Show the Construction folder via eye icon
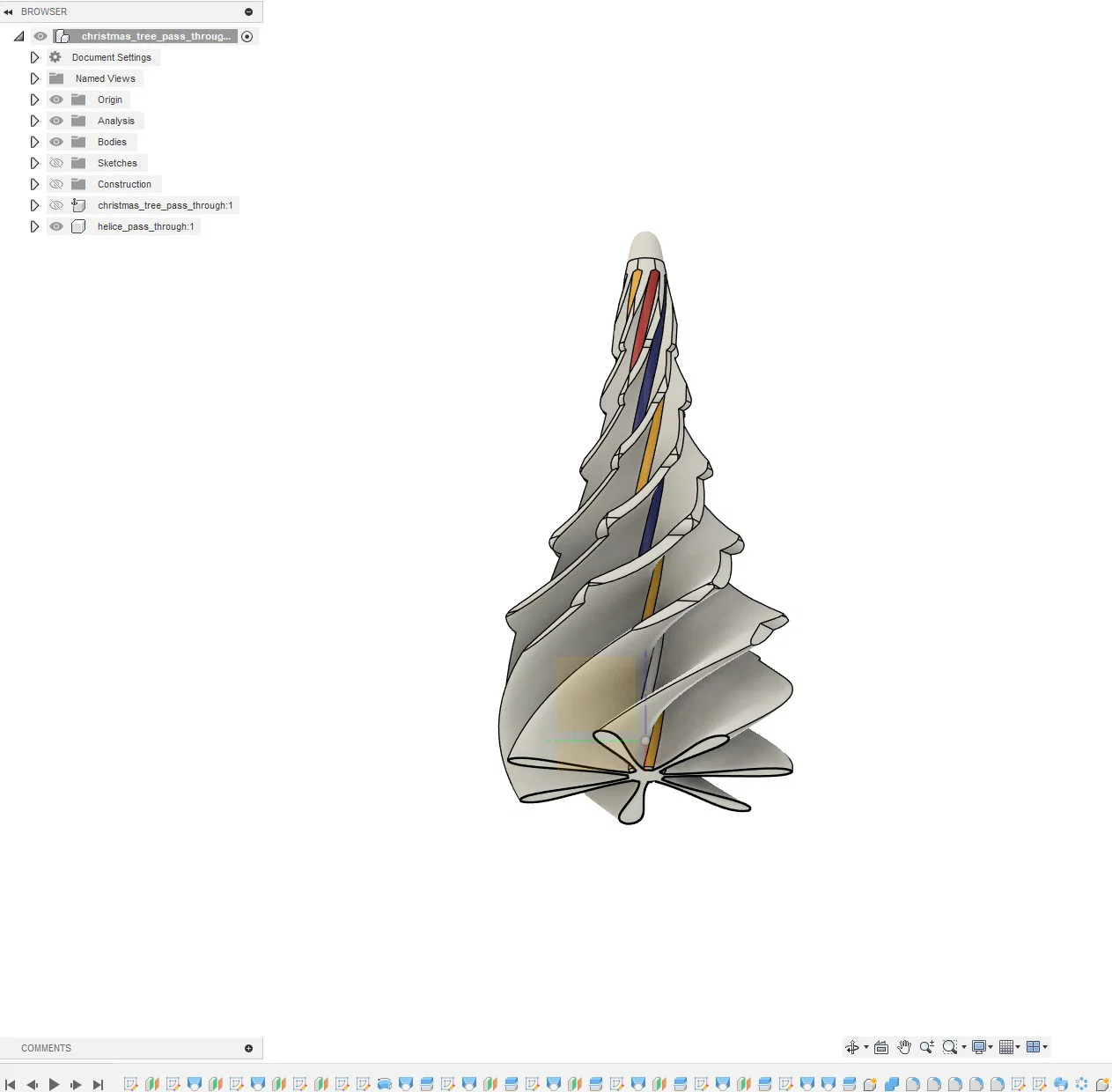This screenshot has height=1092, width=1112. click(56, 184)
